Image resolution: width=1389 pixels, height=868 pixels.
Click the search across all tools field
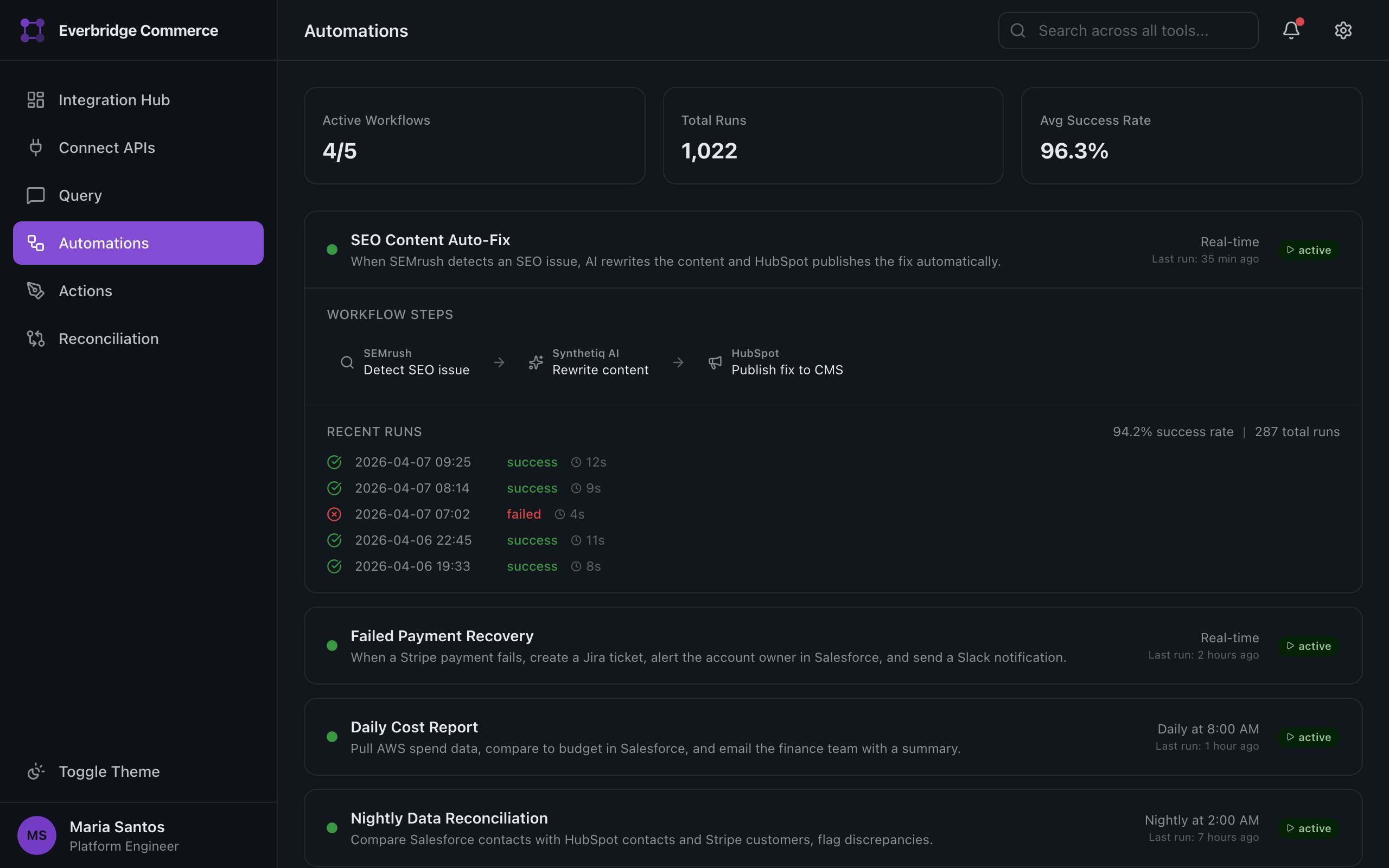(1127, 30)
